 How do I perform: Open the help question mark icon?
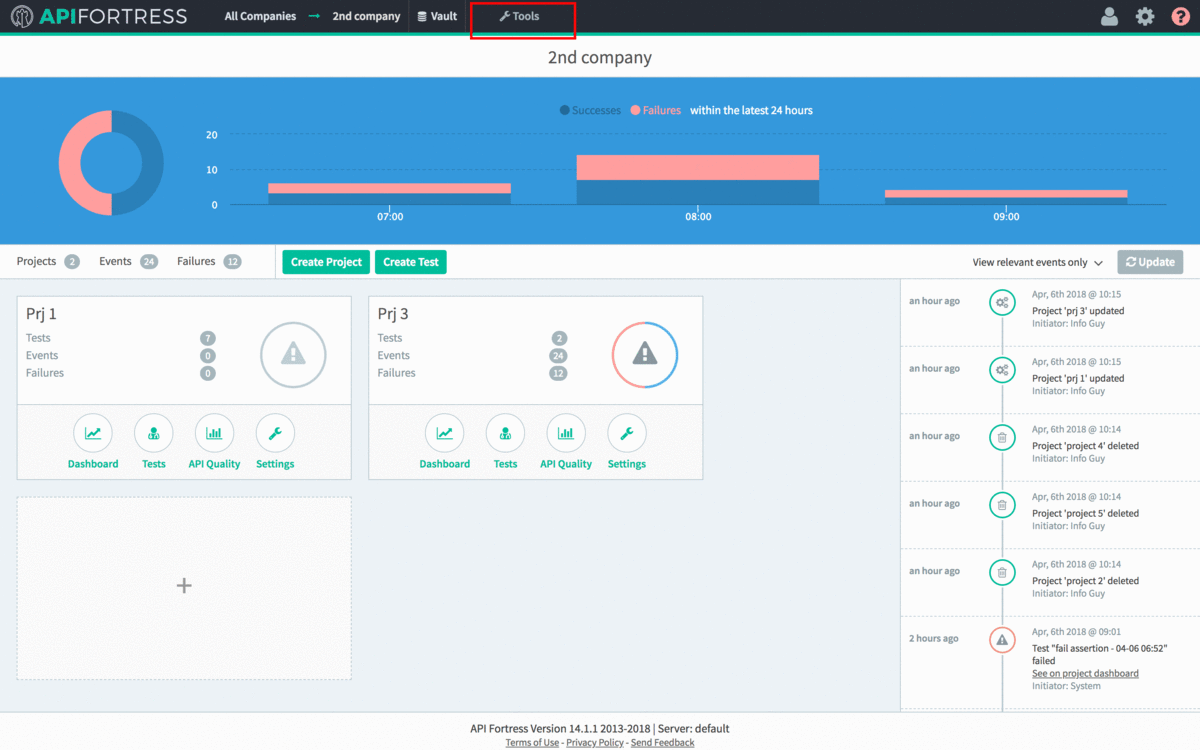point(1181,16)
